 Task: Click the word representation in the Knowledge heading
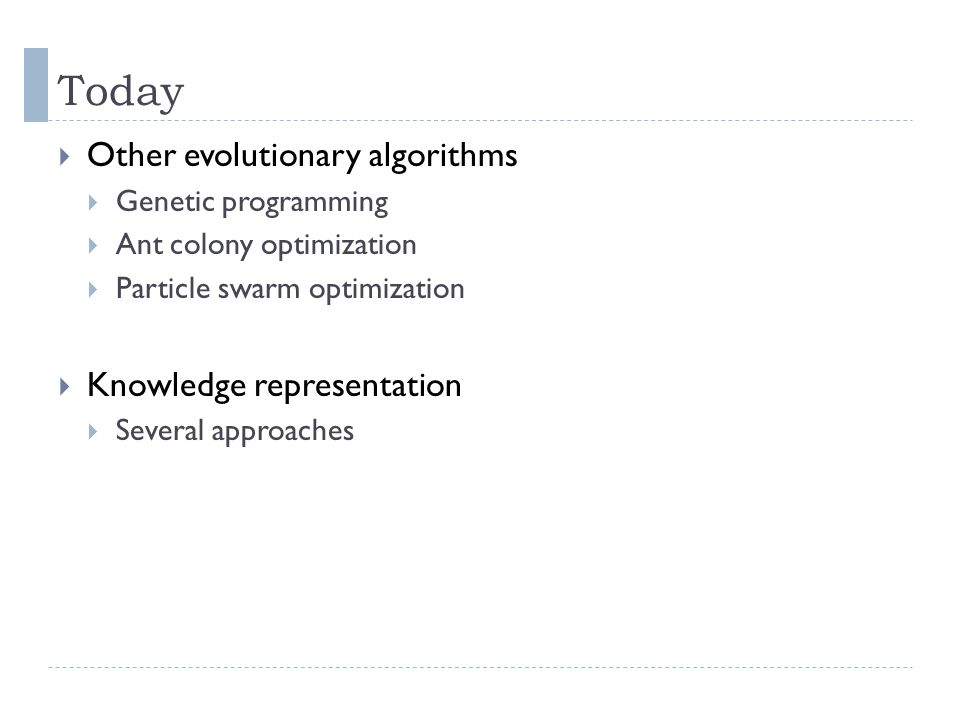[x=358, y=386]
